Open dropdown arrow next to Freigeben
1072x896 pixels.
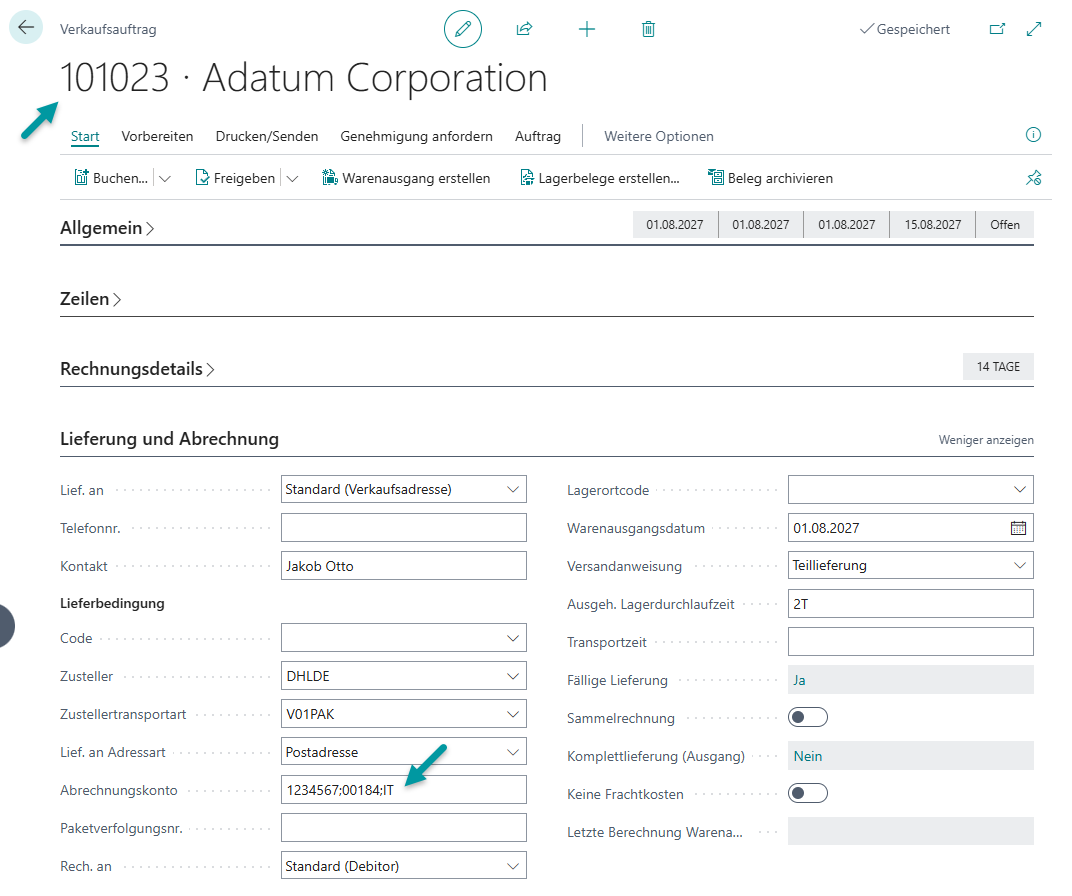coord(292,178)
